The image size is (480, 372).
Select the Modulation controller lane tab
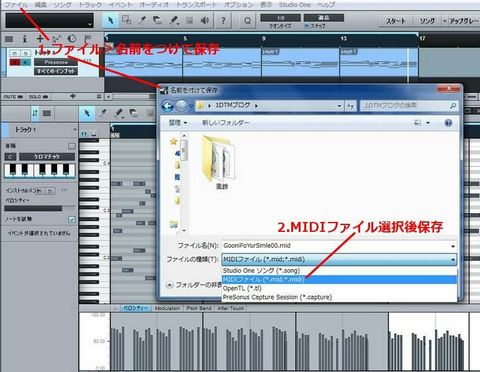[167, 308]
